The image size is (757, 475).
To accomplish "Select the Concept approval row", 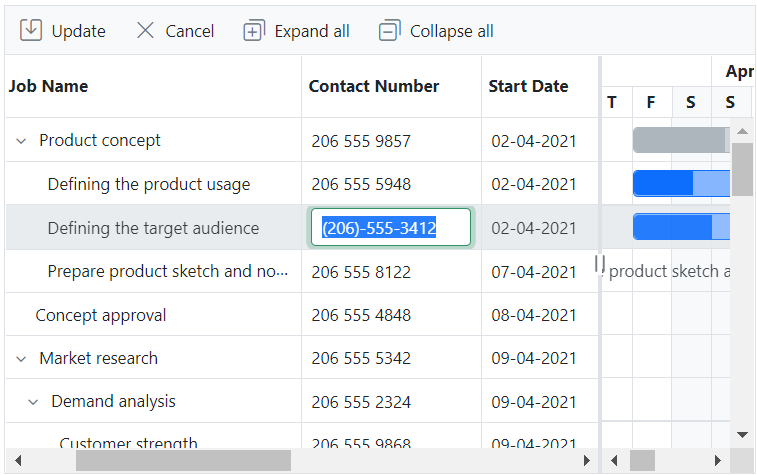I will [101, 315].
